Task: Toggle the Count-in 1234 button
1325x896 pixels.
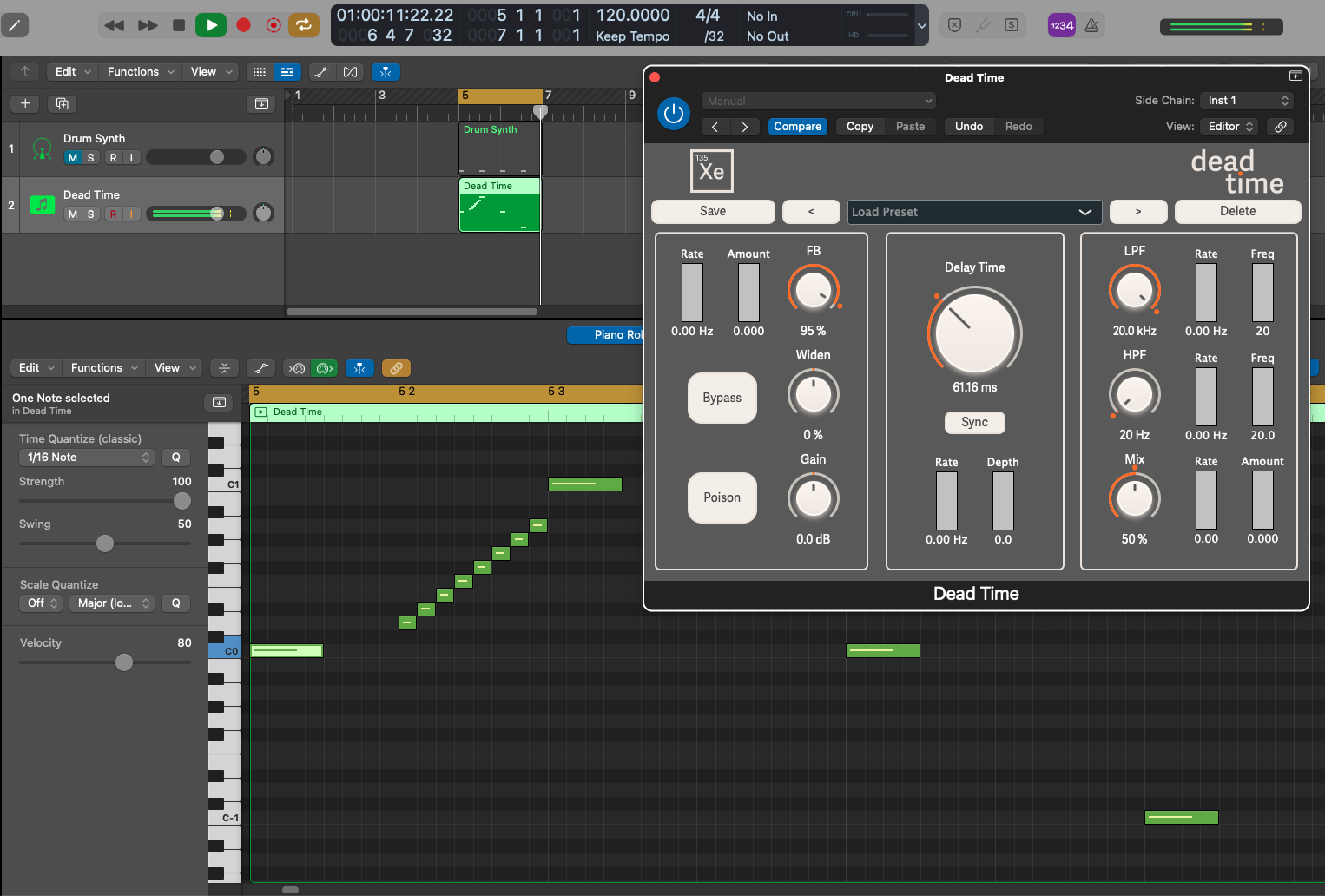Action: coord(1062,25)
